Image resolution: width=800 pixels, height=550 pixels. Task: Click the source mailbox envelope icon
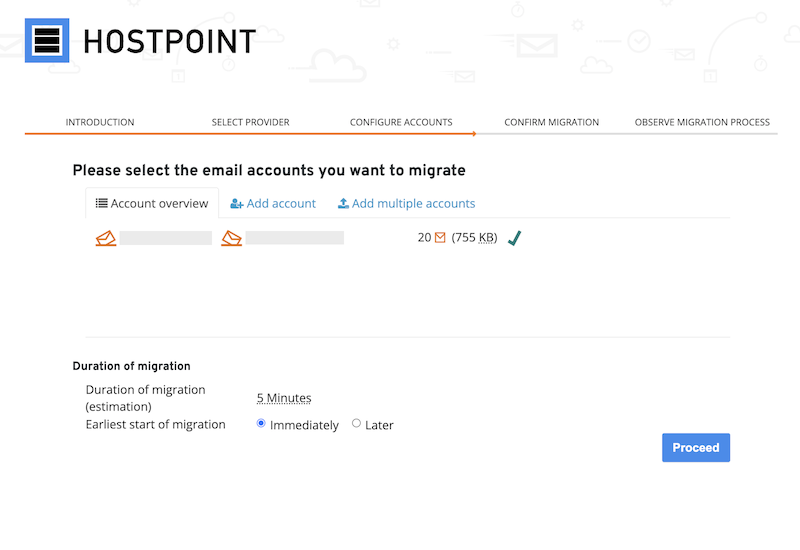(x=106, y=238)
